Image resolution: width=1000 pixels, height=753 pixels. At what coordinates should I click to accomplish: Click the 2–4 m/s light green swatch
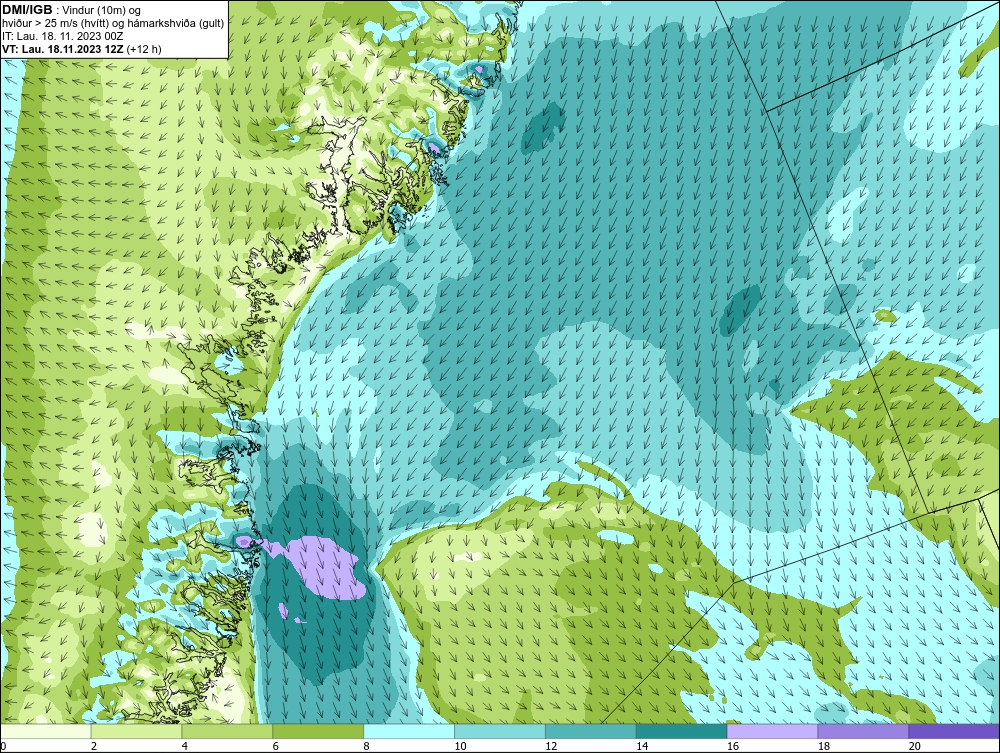[136, 731]
